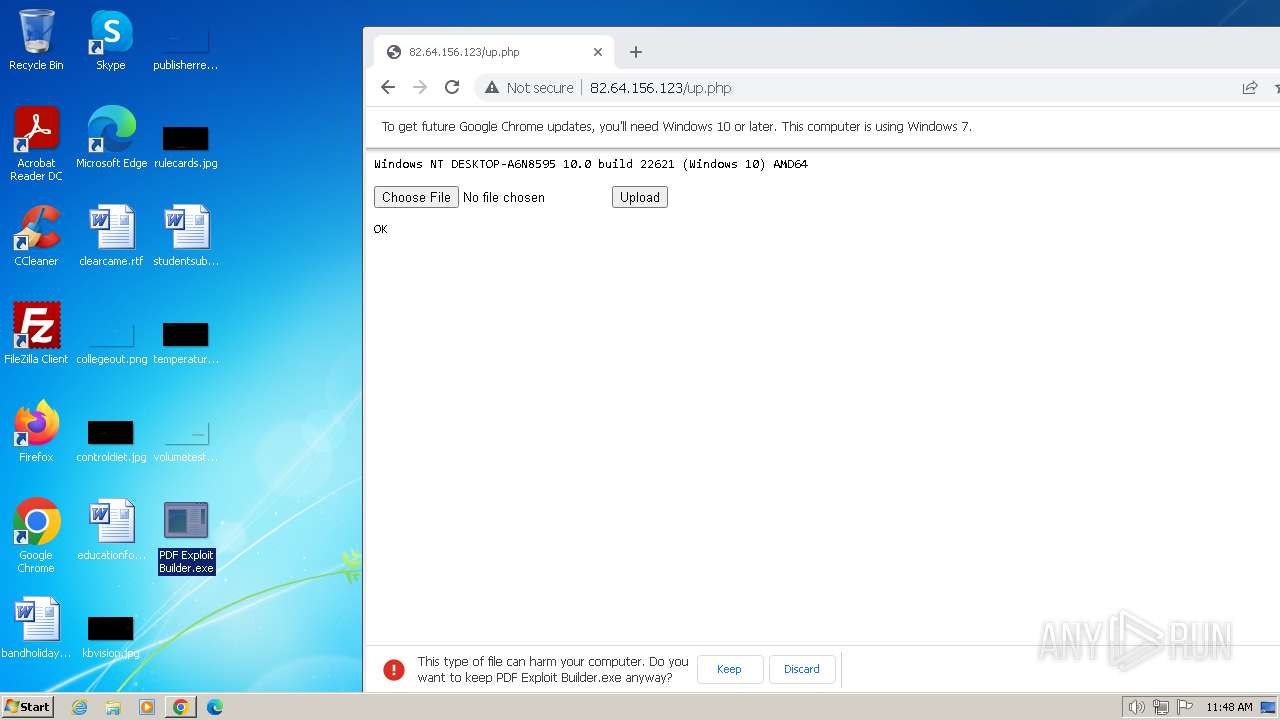Reload the current page
This screenshot has width=1280, height=720.
coord(452,88)
